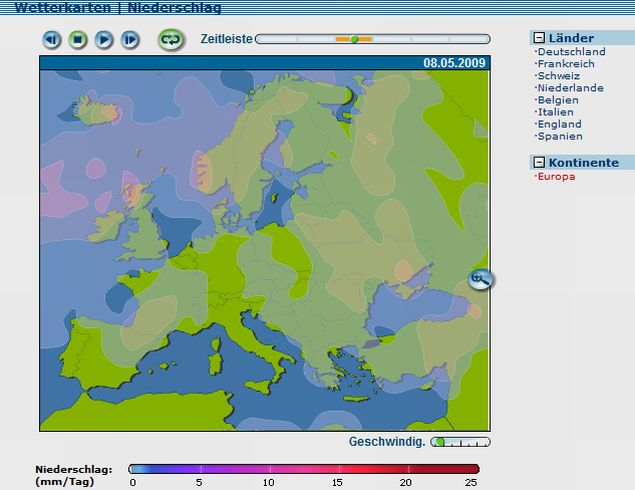
Task: Open the Deutschland weather map
Action: [571, 52]
